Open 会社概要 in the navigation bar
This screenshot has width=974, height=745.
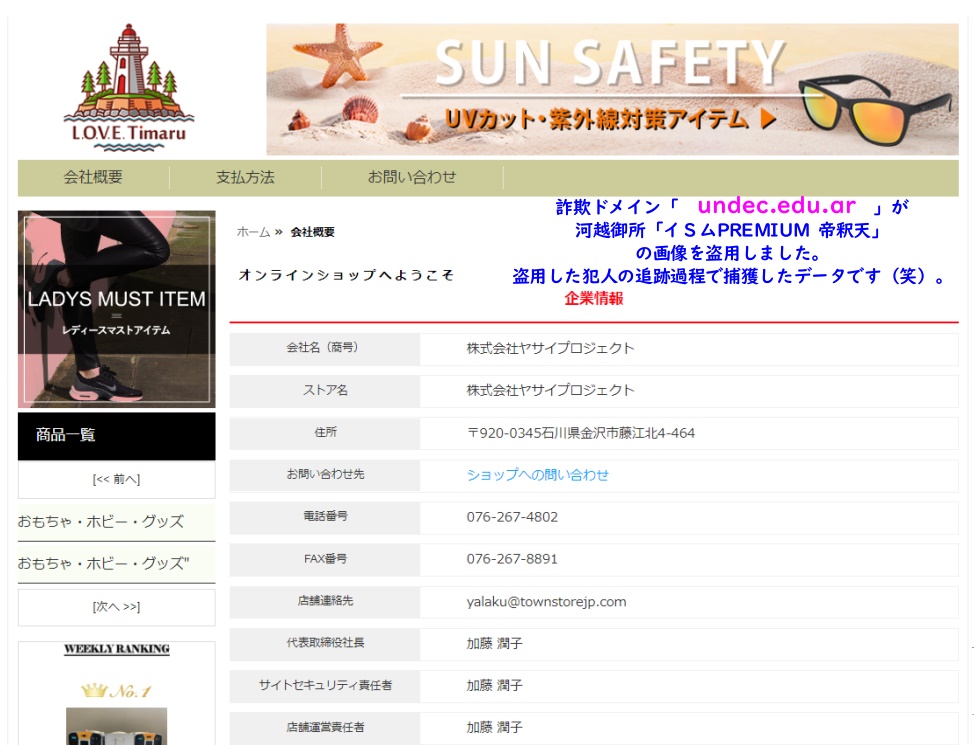pyautogui.click(x=93, y=177)
